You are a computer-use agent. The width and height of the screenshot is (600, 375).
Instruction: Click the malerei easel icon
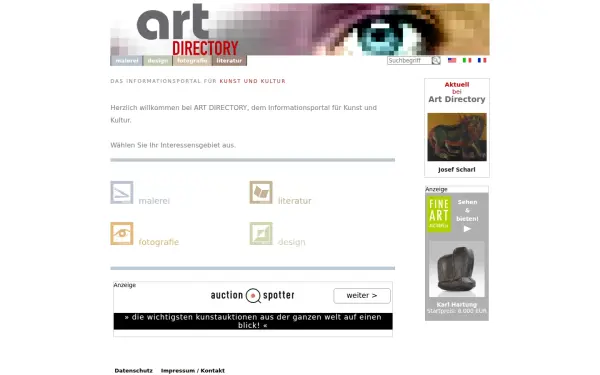click(x=122, y=192)
